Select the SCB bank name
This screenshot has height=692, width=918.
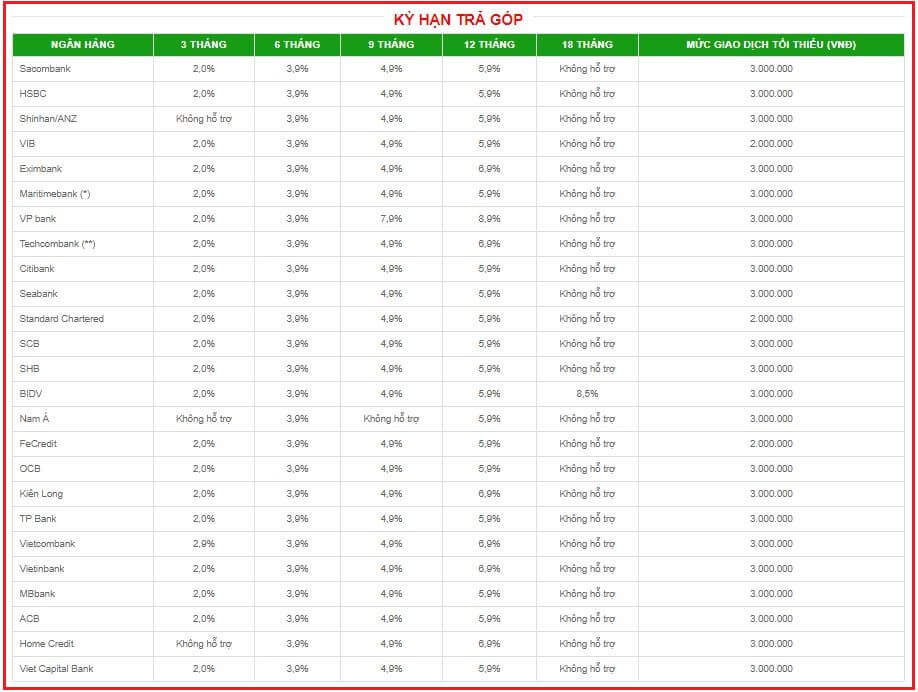29,344
